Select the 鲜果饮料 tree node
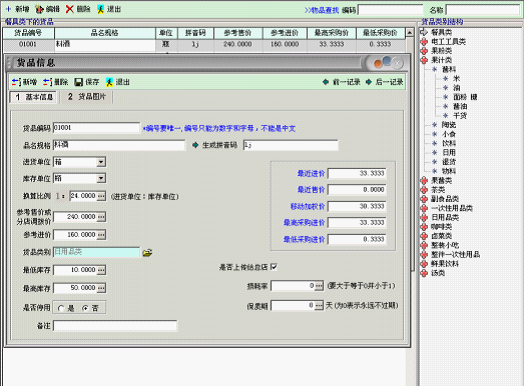Viewport: 524px width, 386px height. pyautogui.click(x=445, y=264)
